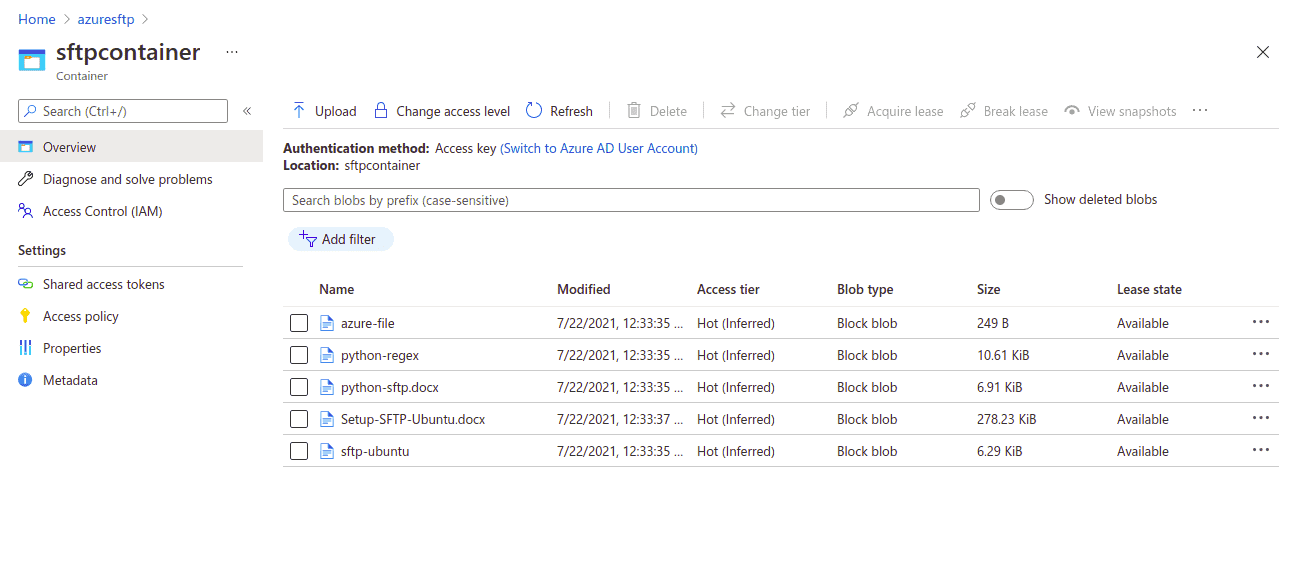Image resolution: width=1298 pixels, height=583 pixels.
Task: Click the 278.23 KiB size value
Action: point(1007,419)
